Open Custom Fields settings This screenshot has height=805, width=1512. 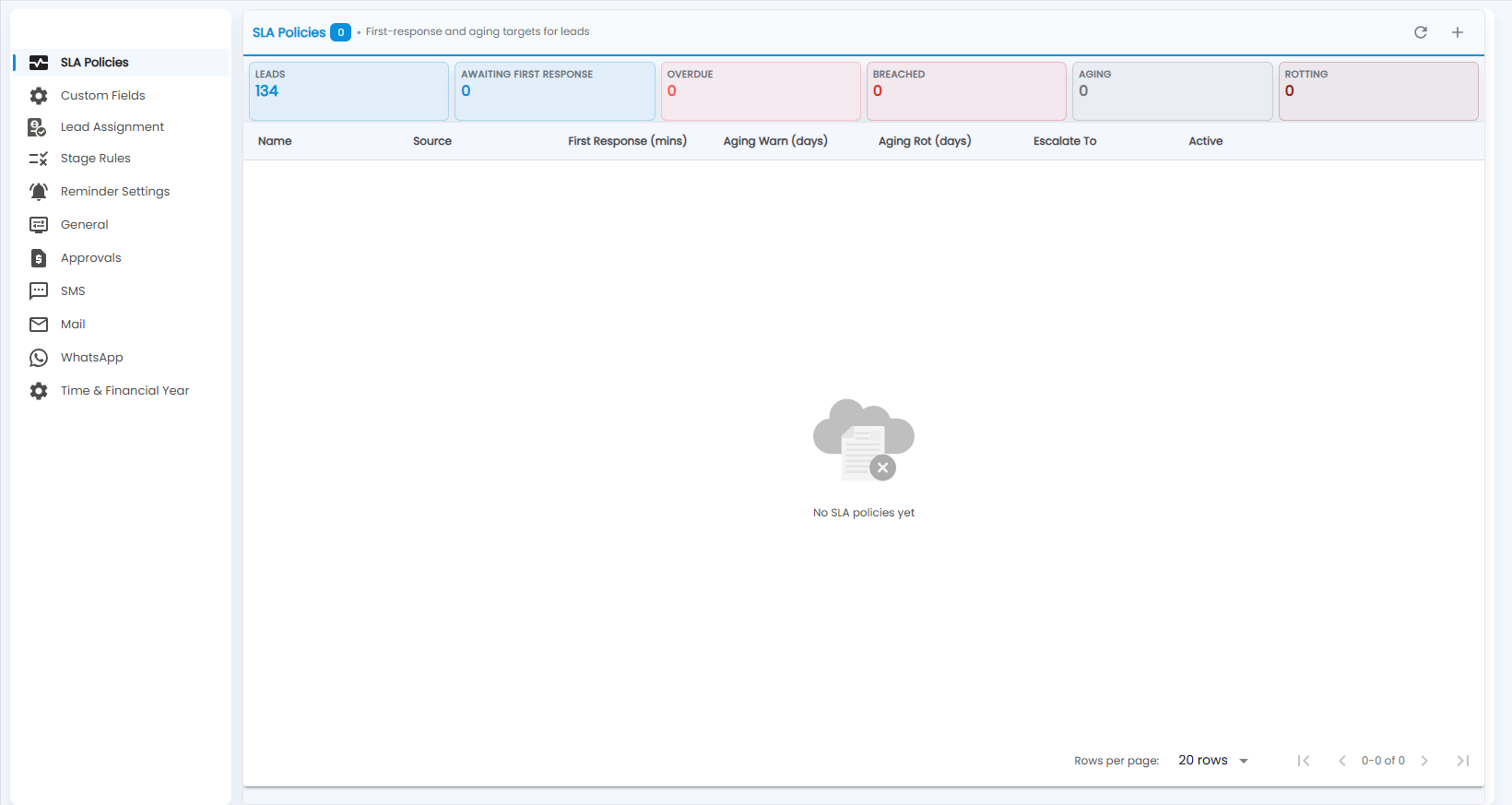(121, 96)
